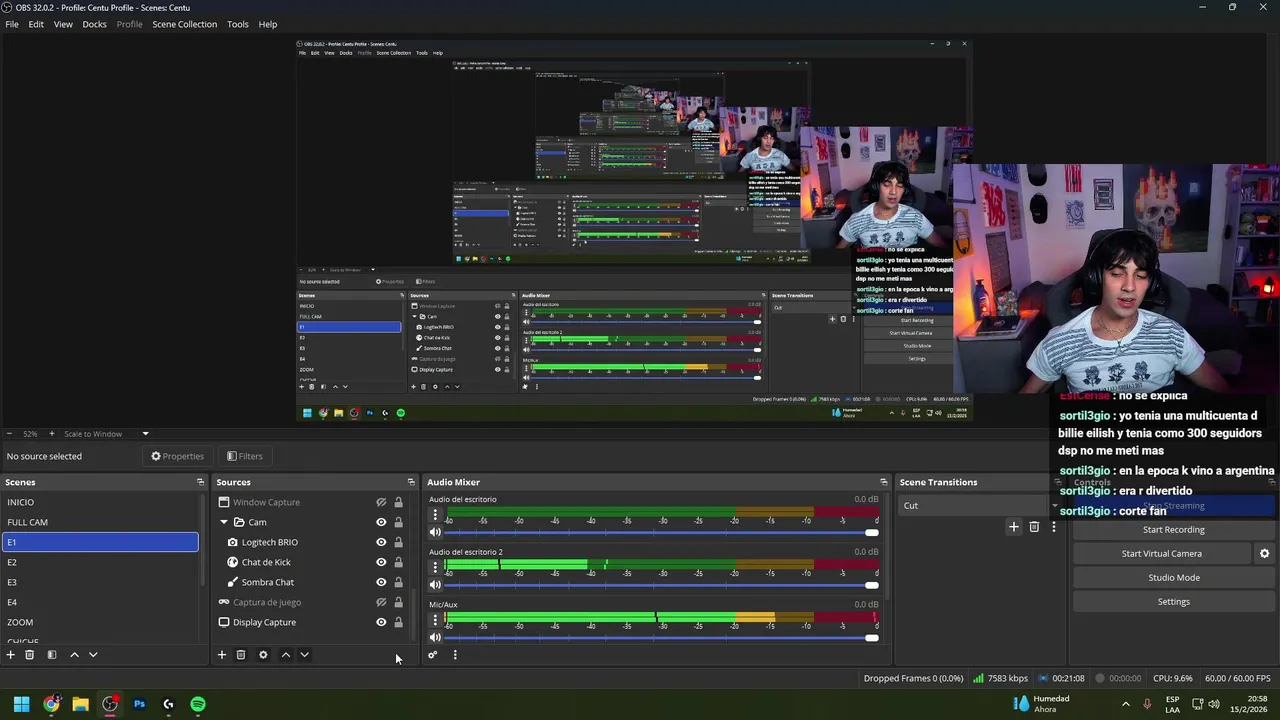Add a new scene with the plus icon

(x=10, y=655)
